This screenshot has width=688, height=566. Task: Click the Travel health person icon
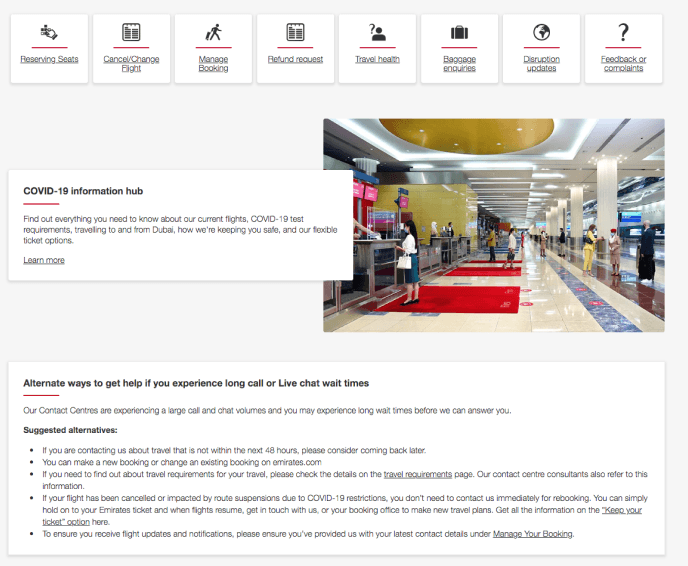(377, 32)
